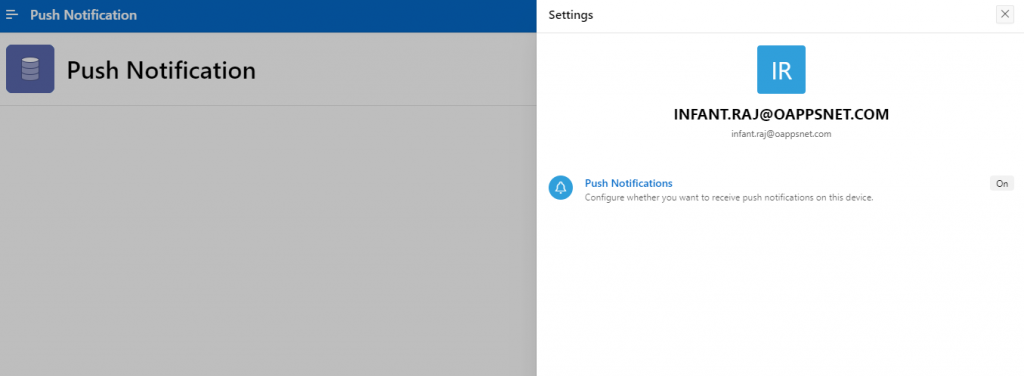Image resolution: width=1024 pixels, height=376 pixels.
Task: Open the hamburger navigation menu
Action: [x=12, y=15]
